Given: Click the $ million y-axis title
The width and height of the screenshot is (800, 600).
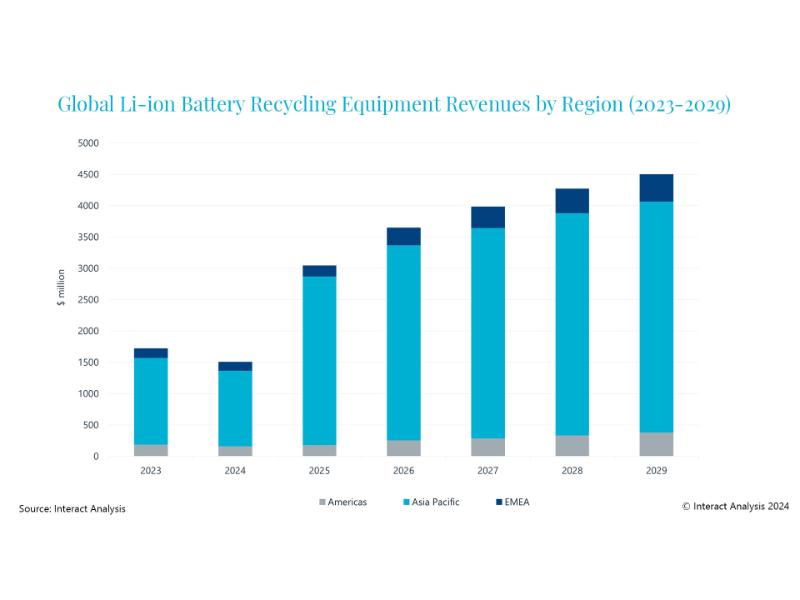Looking at the screenshot, I should [x=61, y=287].
